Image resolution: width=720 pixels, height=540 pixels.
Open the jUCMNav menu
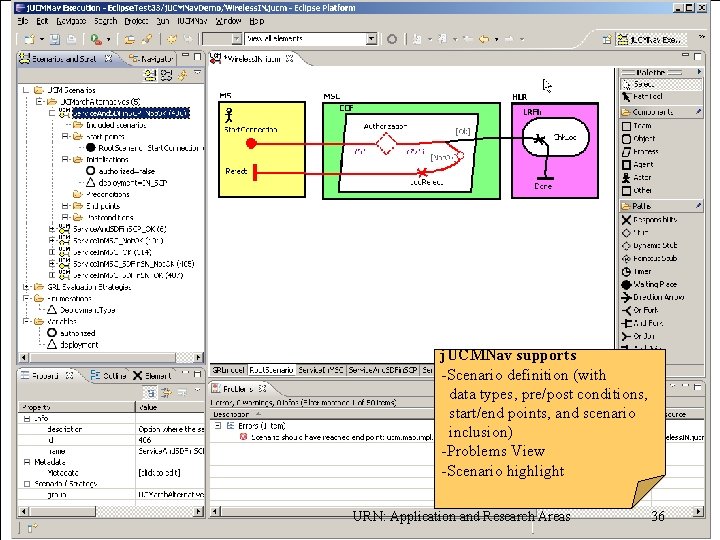click(192, 21)
